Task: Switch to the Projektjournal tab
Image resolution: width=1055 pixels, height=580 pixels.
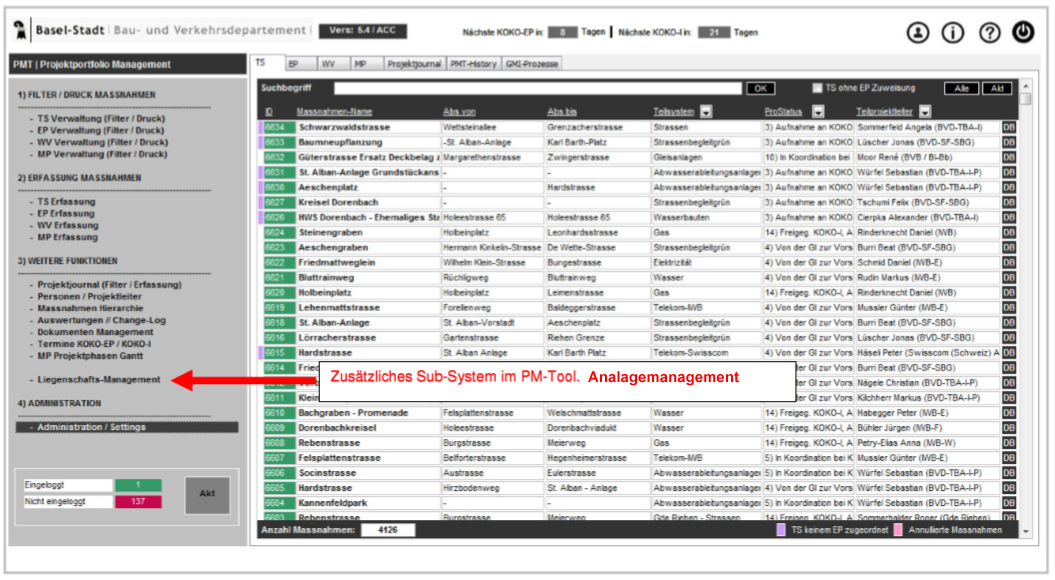Action: (414, 64)
